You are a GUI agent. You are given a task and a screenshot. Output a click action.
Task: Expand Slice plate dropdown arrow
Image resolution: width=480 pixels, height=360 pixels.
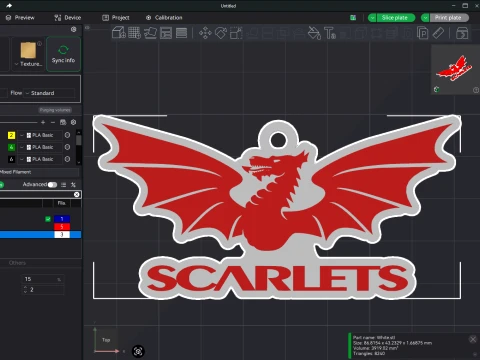pos(372,18)
